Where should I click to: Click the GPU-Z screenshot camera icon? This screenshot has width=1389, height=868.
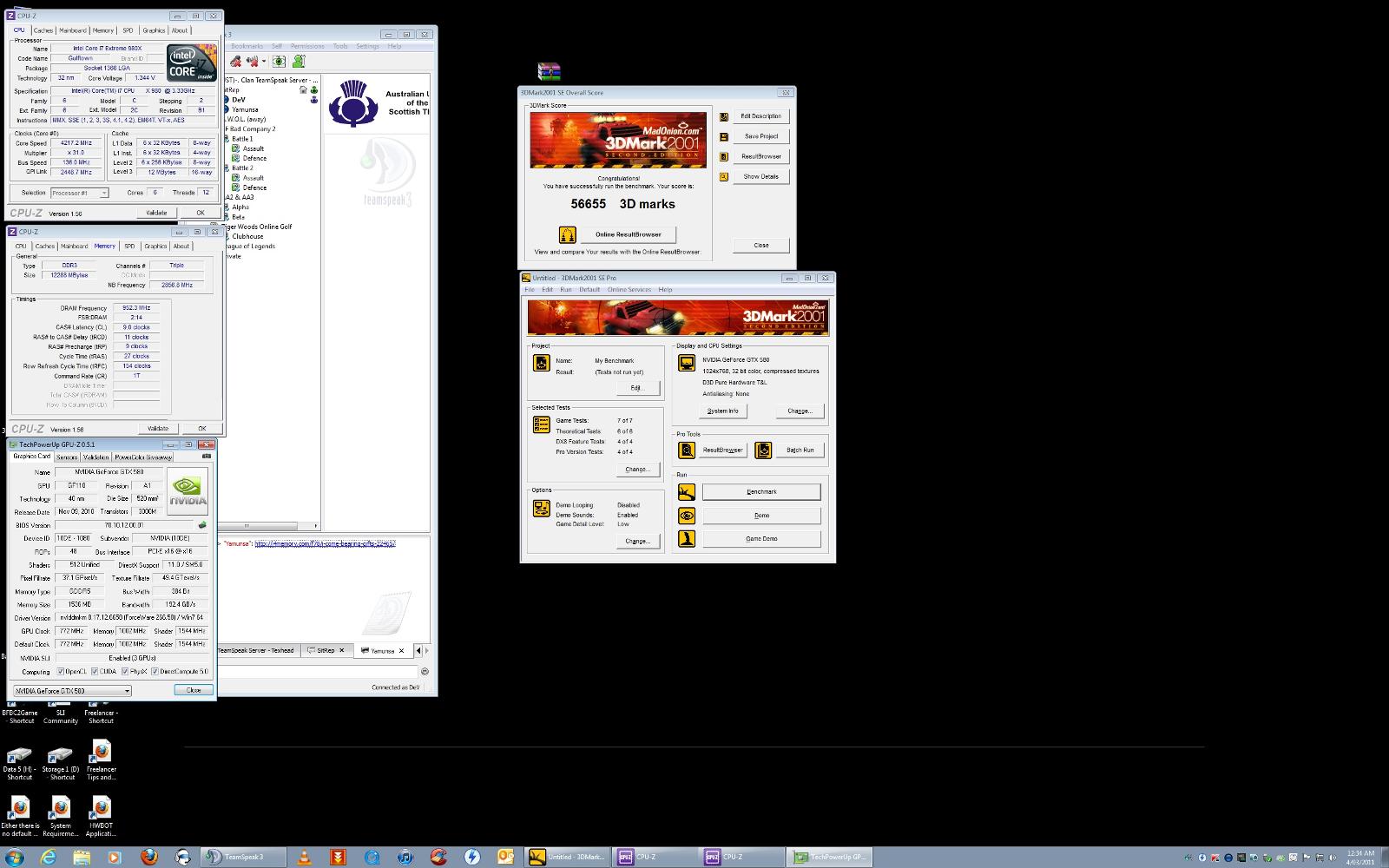pos(207,456)
